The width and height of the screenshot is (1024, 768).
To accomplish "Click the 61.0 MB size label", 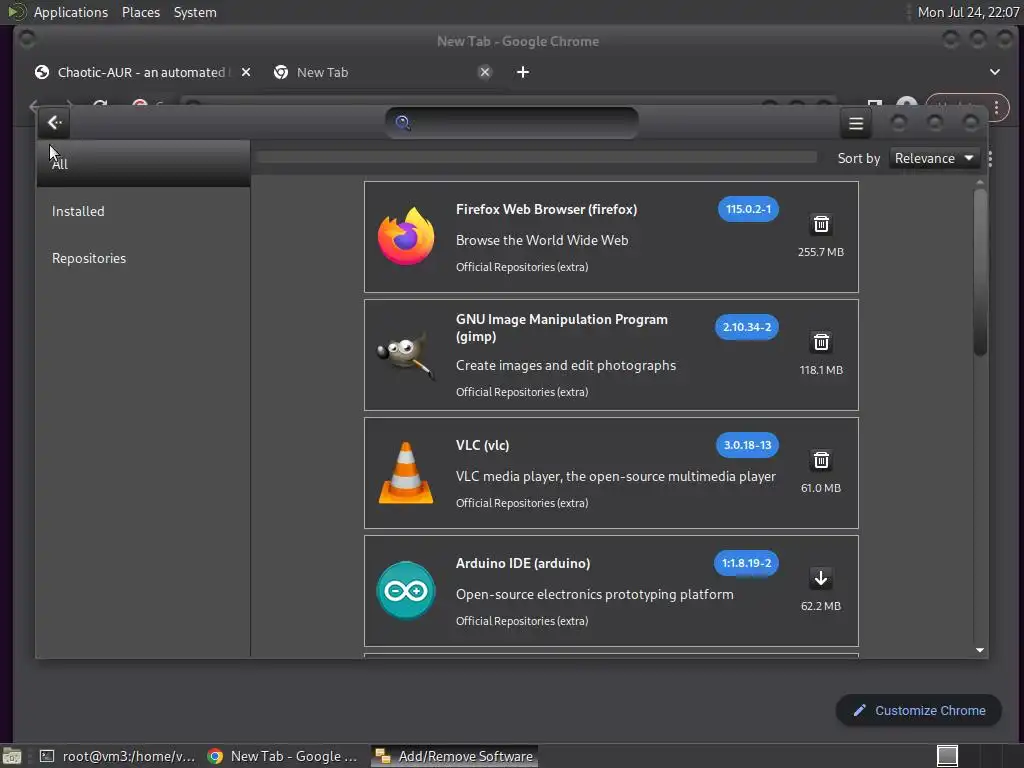I will 821,488.
